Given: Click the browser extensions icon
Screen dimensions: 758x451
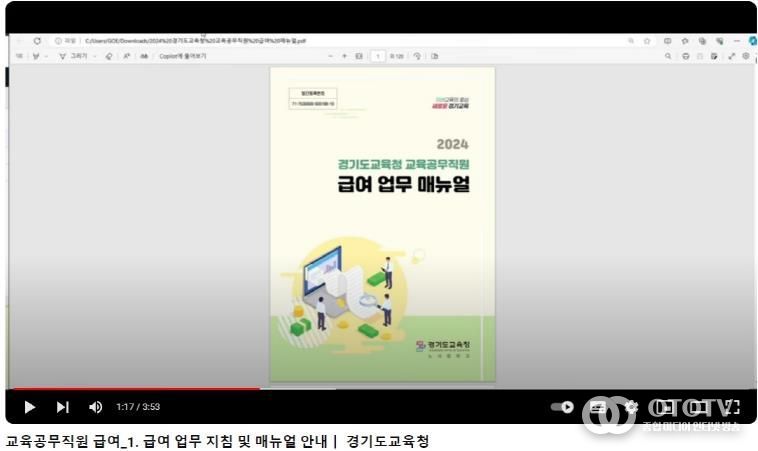Looking at the screenshot, I should tap(720, 41).
